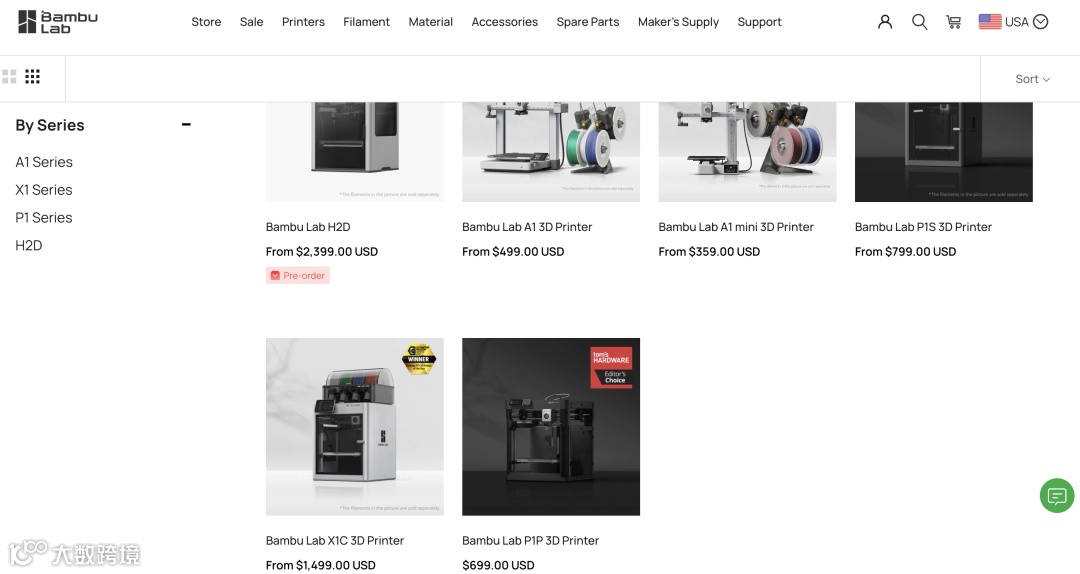
Task: Switch to the two-column grid view
Action: click(x=10, y=76)
